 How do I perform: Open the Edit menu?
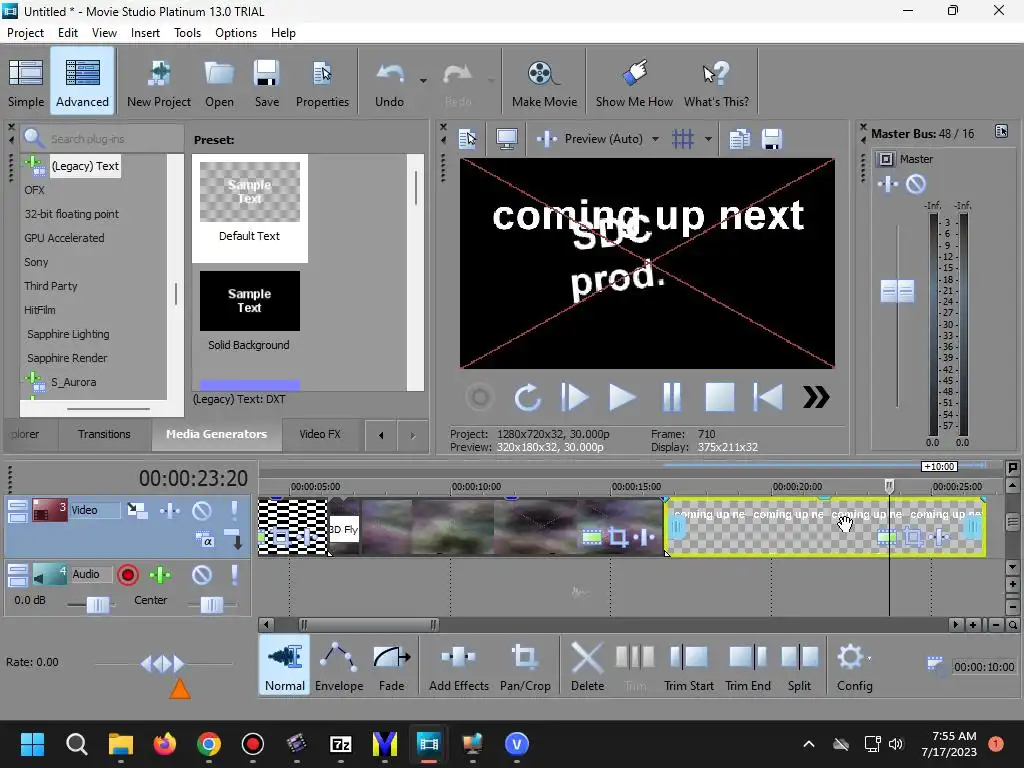(x=68, y=33)
